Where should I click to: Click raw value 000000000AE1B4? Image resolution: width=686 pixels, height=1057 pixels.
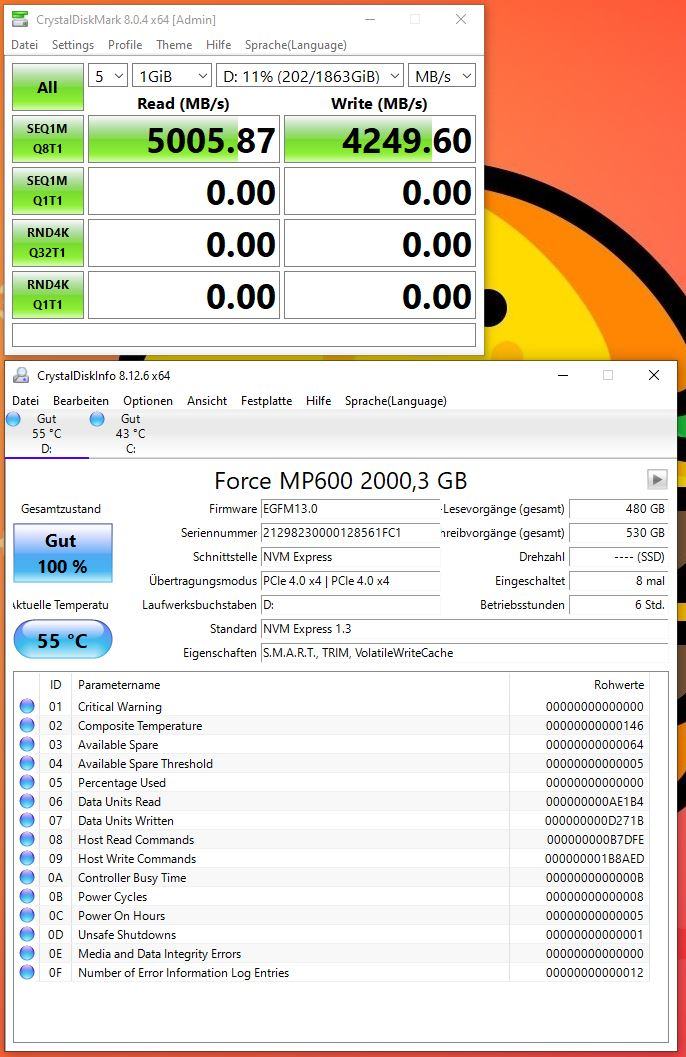(594, 802)
